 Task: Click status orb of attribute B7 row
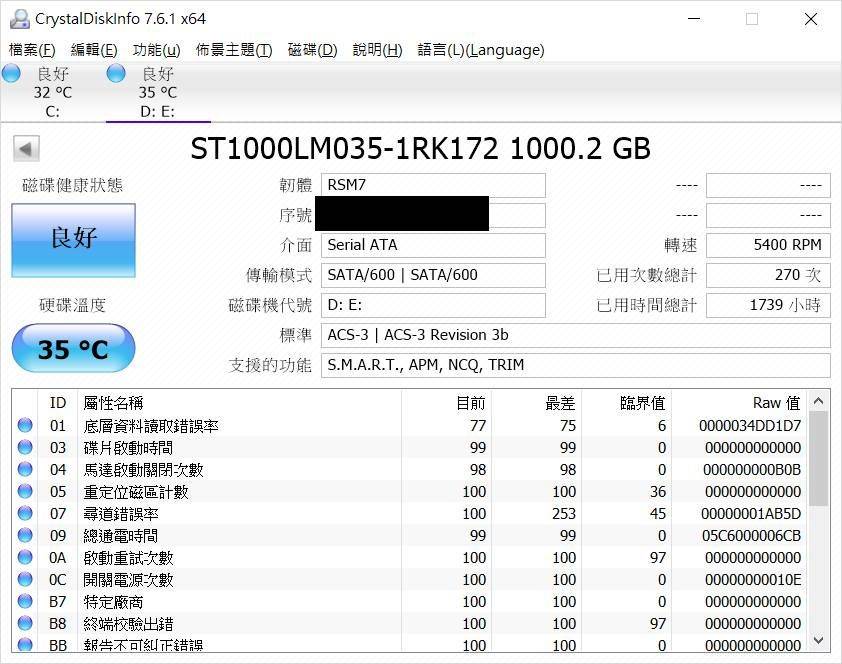[x=25, y=601]
